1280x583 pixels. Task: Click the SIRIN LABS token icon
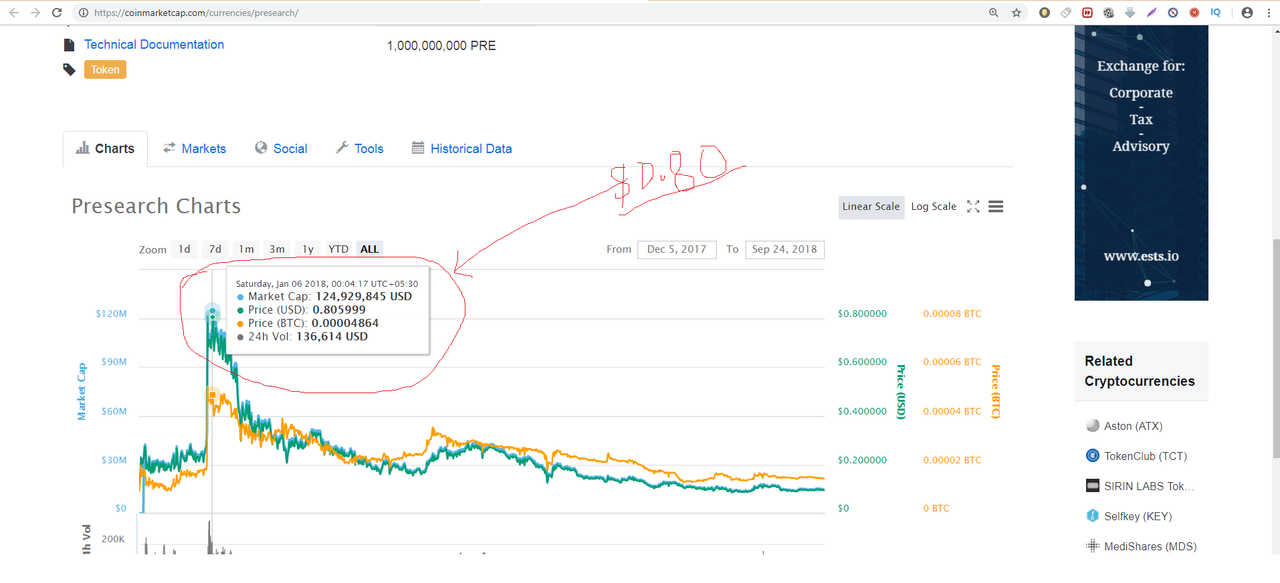click(1092, 486)
